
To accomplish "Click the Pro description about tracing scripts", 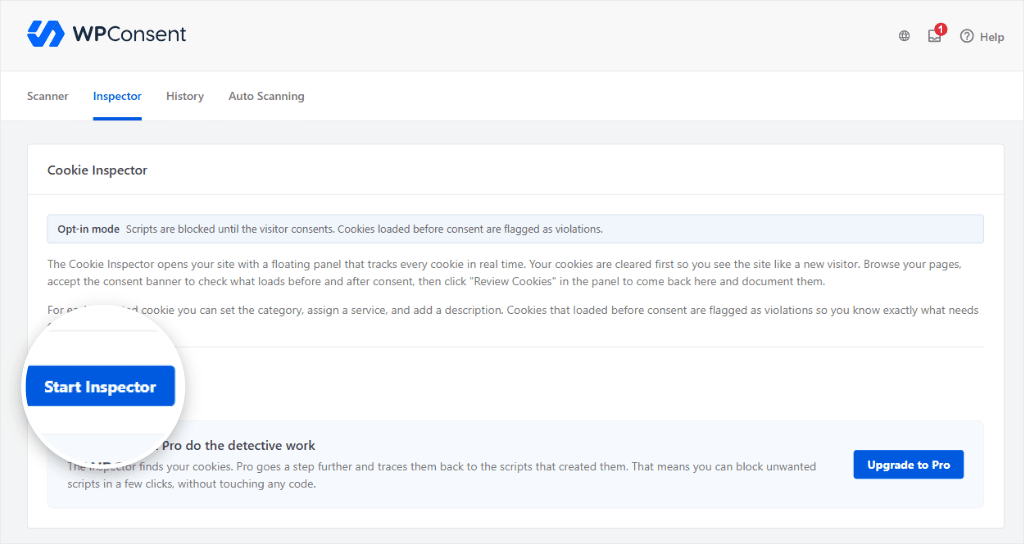I will click(x=441, y=475).
